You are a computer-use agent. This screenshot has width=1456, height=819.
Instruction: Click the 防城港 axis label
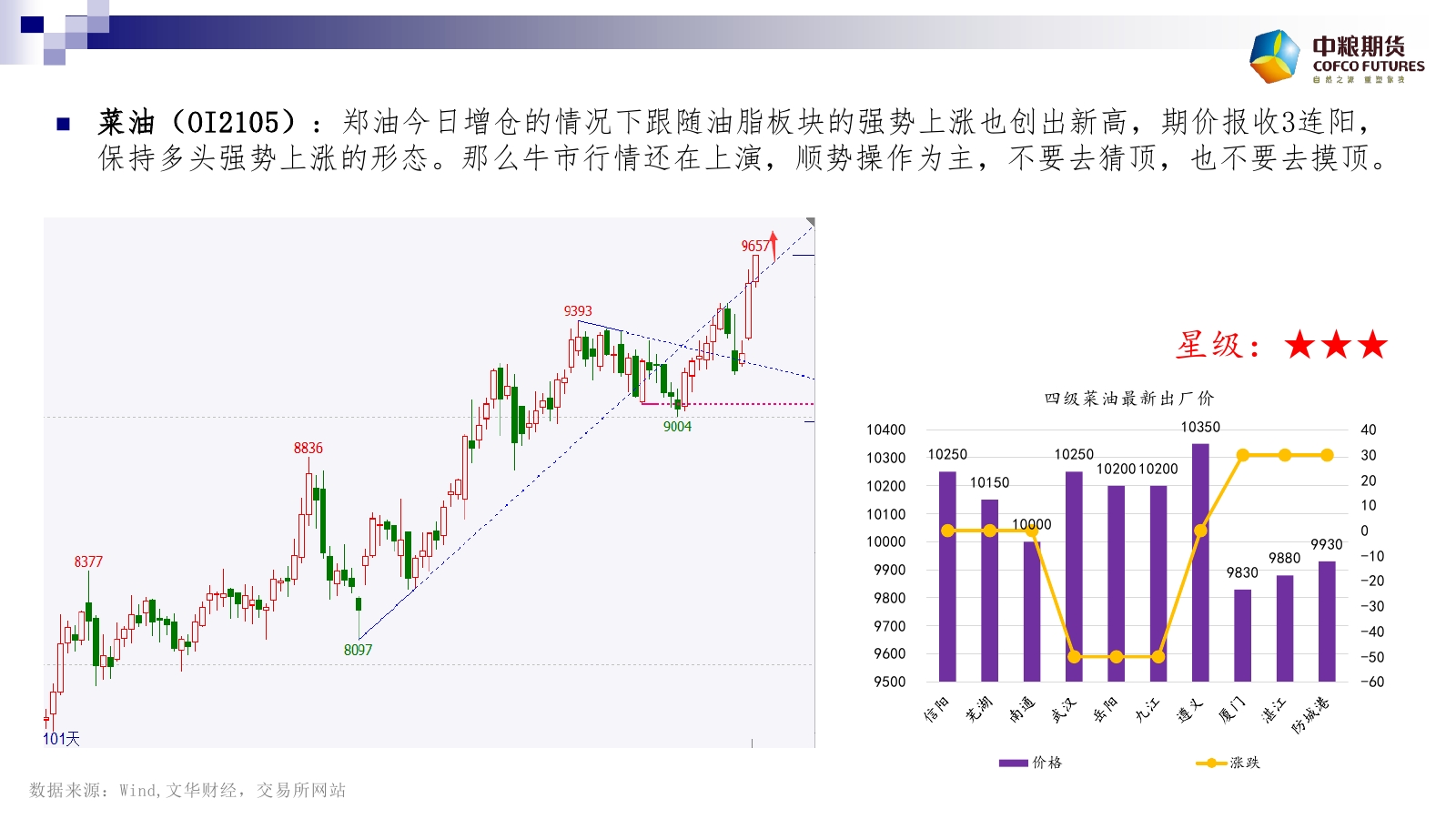pos(1311,714)
